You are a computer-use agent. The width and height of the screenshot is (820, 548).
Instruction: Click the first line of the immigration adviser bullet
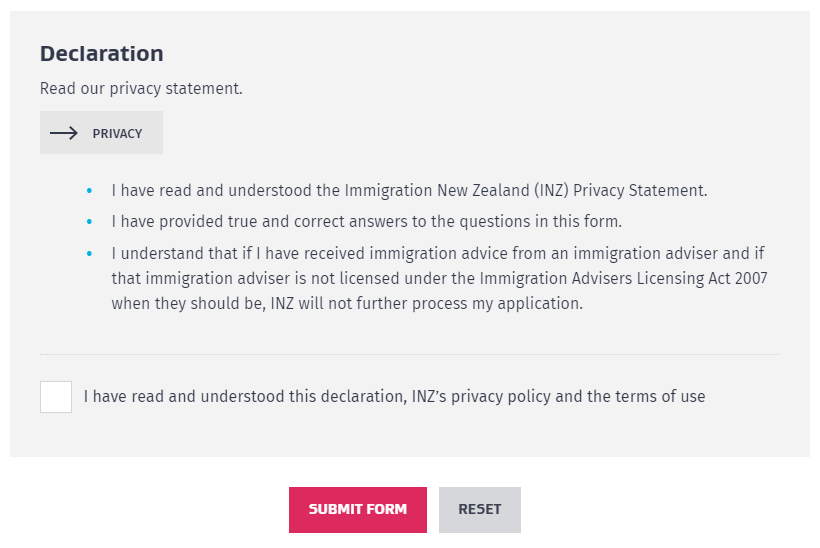click(438, 253)
